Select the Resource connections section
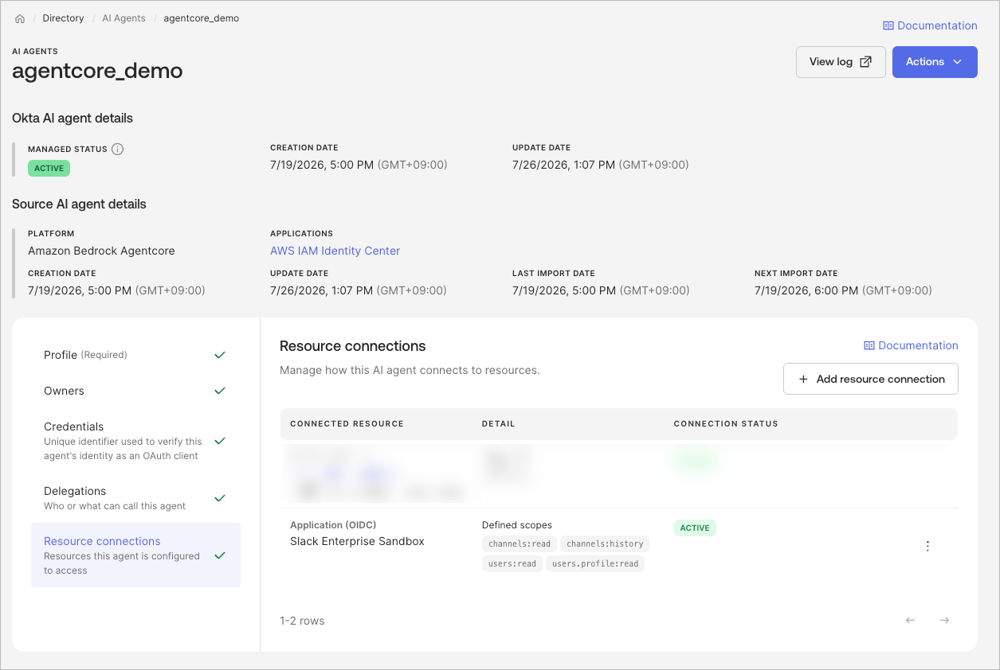This screenshot has width=1000, height=670. click(135, 555)
